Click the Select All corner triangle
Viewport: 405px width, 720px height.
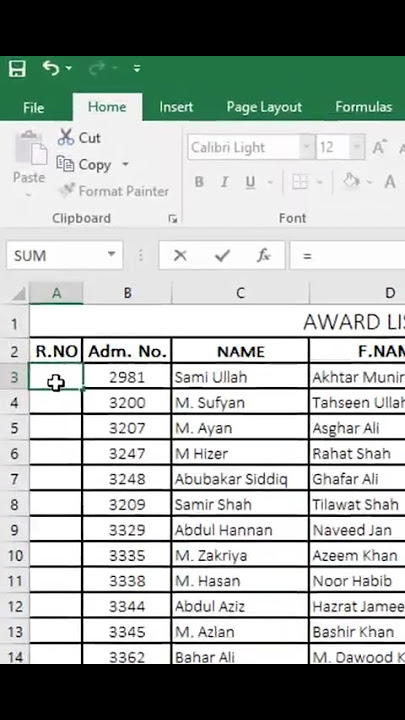19,293
